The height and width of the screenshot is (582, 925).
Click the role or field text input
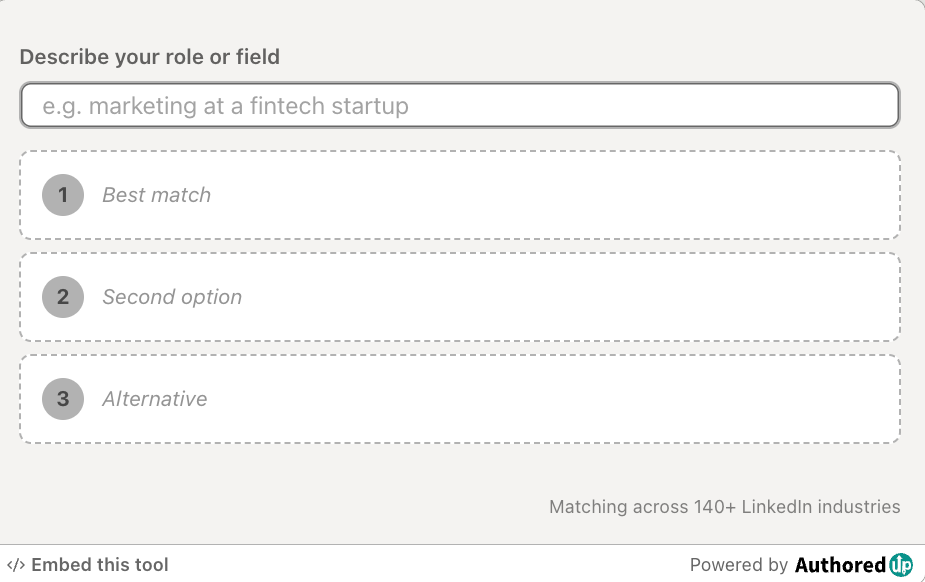[x=460, y=105]
